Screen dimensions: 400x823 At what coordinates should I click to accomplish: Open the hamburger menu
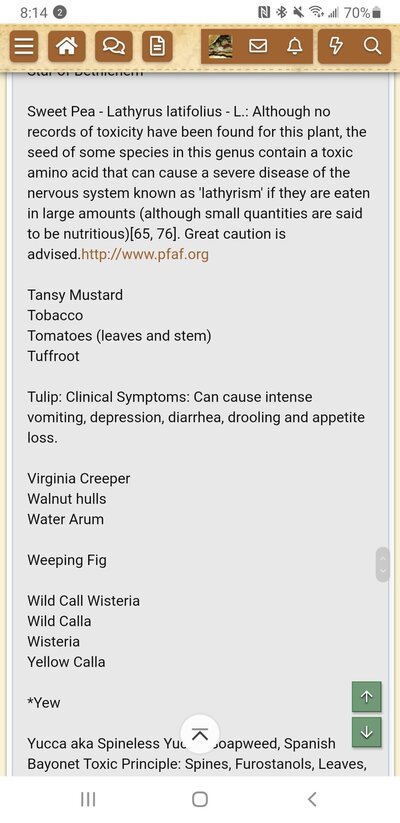(24, 46)
